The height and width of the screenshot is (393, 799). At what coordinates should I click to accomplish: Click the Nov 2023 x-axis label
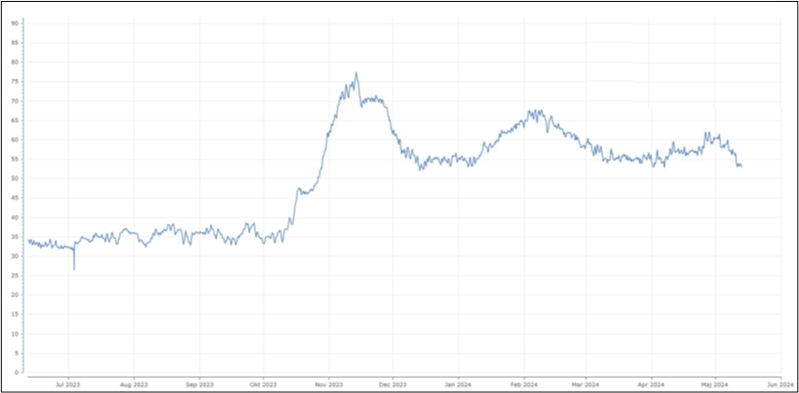pyautogui.click(x=329, y=383)
